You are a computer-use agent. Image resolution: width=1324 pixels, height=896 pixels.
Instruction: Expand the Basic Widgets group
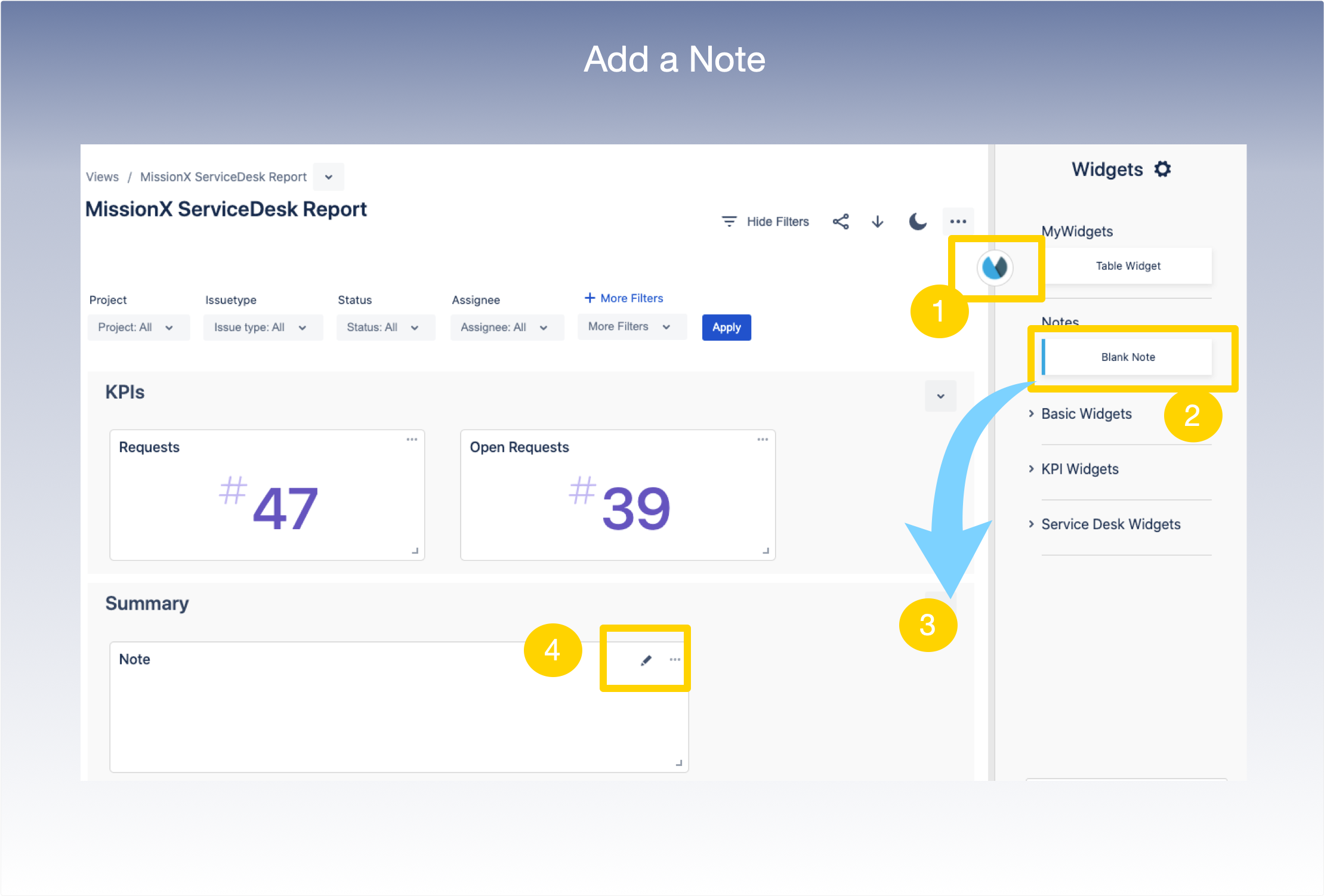1085,414
